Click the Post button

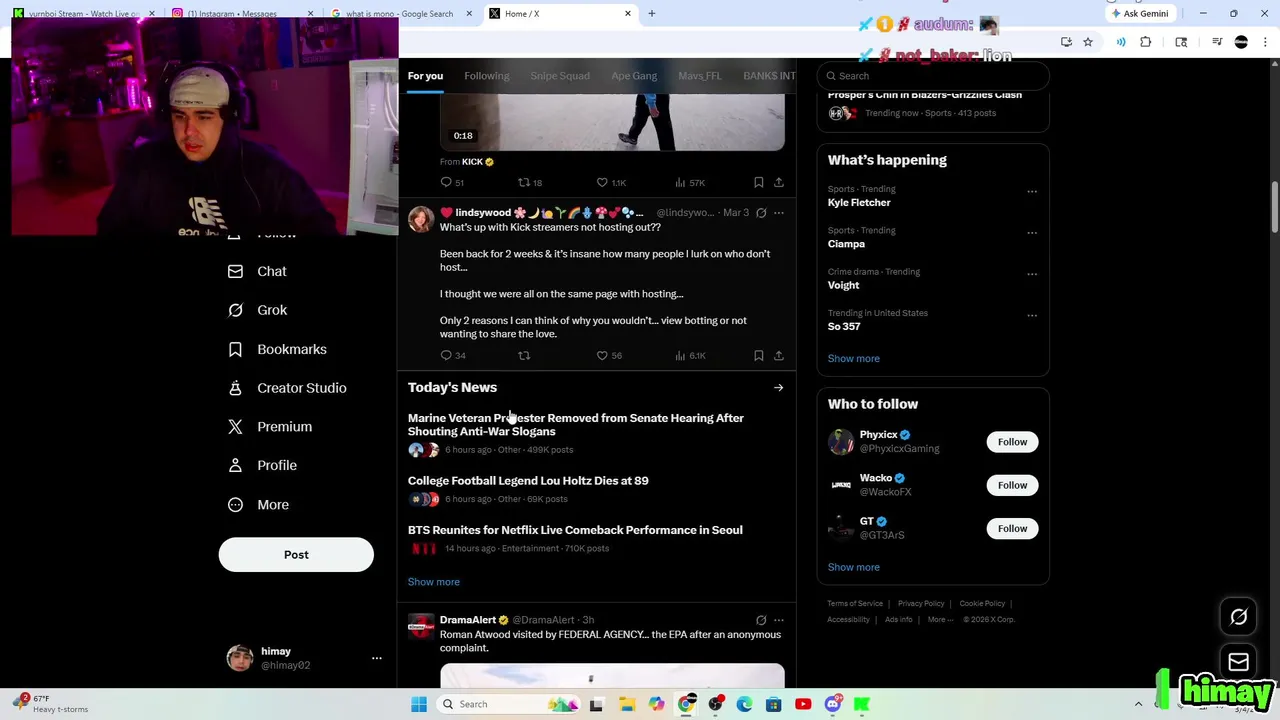(x=296, y=555)
